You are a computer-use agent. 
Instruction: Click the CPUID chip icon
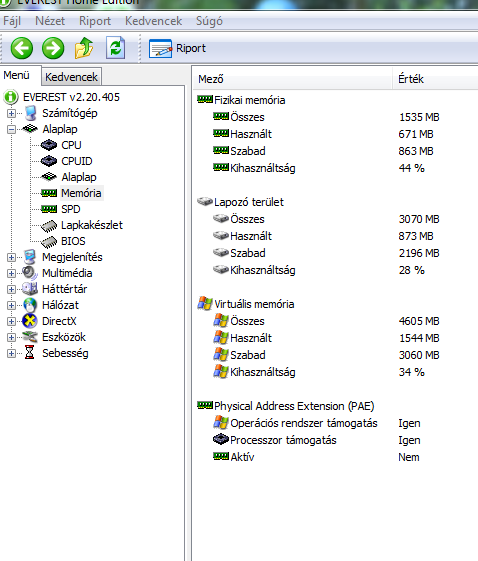click(x=49, y=161)
